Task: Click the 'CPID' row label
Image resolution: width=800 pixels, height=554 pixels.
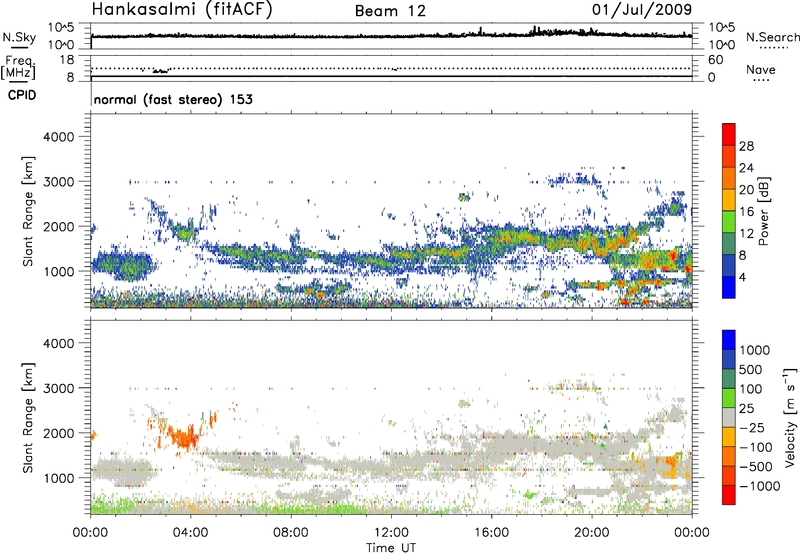Action: click(x=22, y=95)
